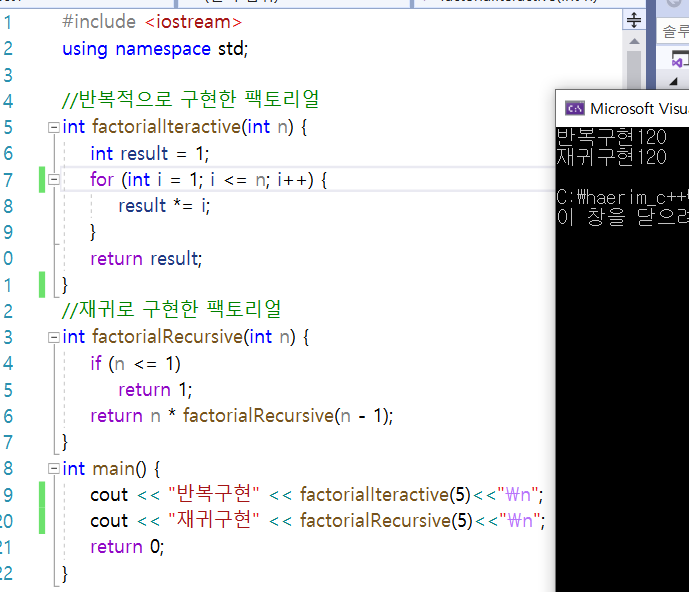Click the editor vertical scrollbar thumb
689x592 pixels.
tap(634, 69)
